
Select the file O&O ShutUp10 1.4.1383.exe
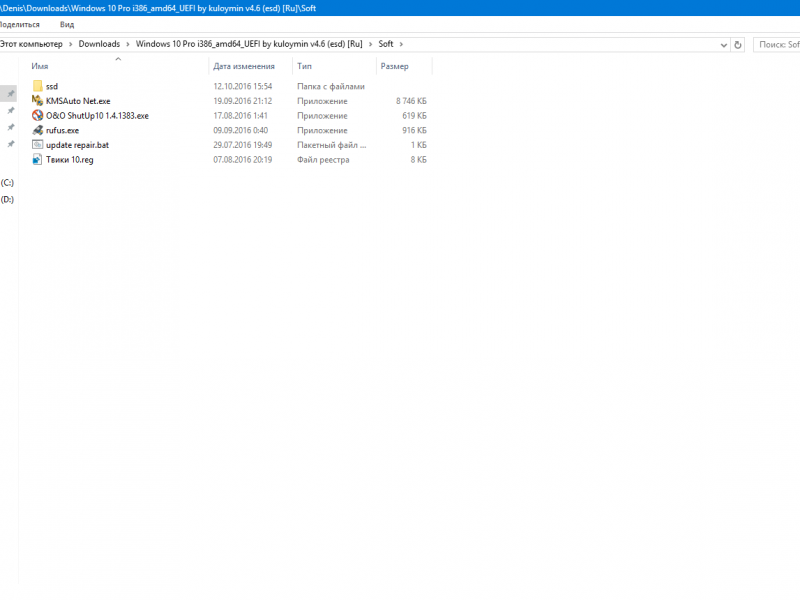click(x=97, y=116)
